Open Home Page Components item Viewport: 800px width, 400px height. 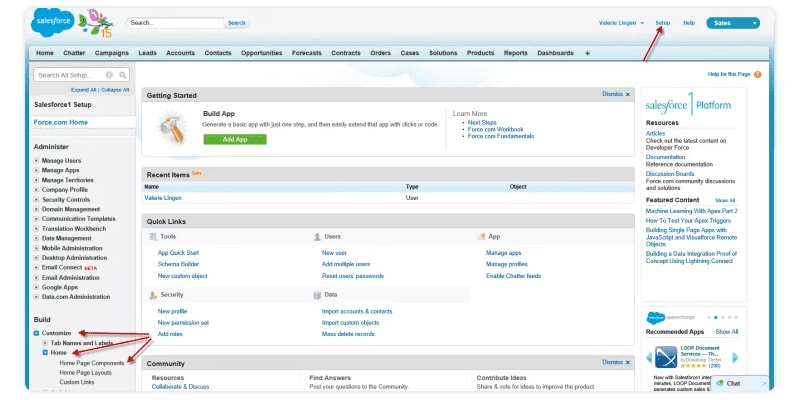[x=92, y=363]
